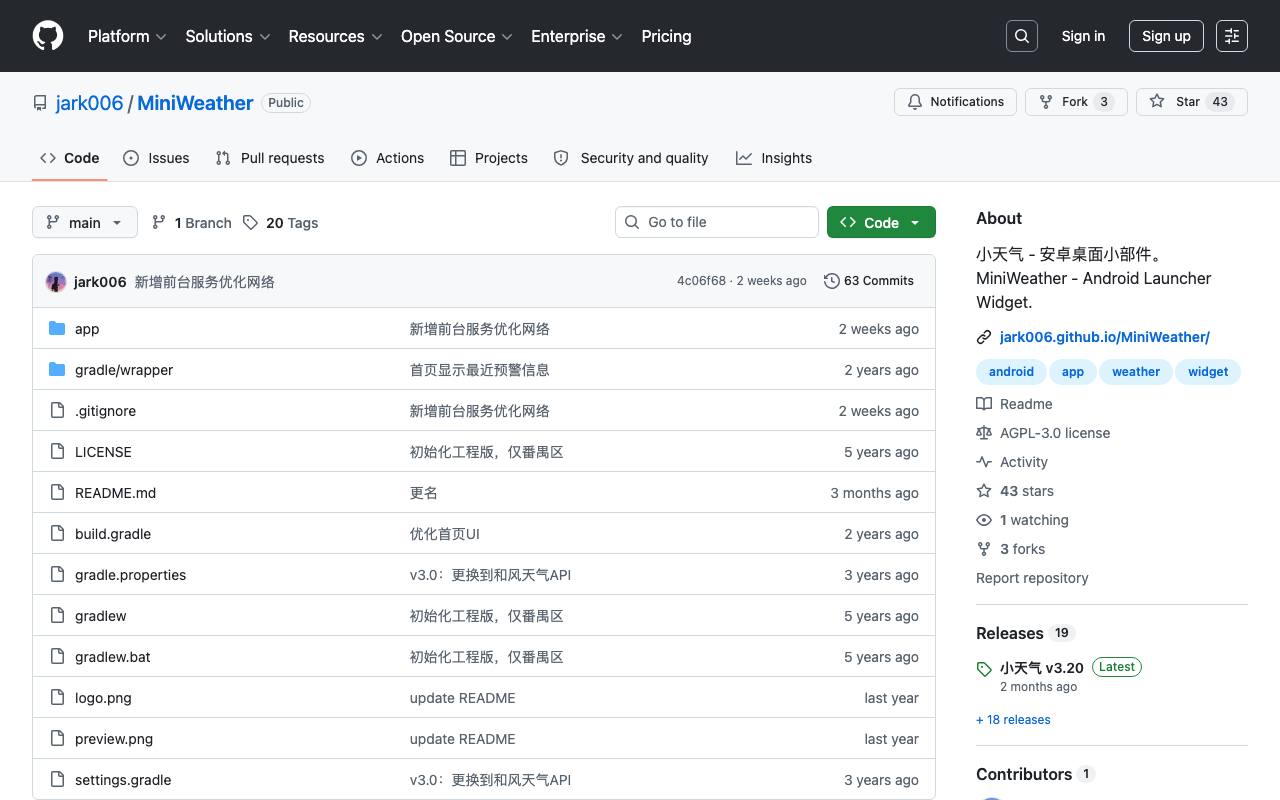The height and width of the screenshot is (800, 1280).
Task: Switch to the Pull requests tab
Action: tap(270, 158)
